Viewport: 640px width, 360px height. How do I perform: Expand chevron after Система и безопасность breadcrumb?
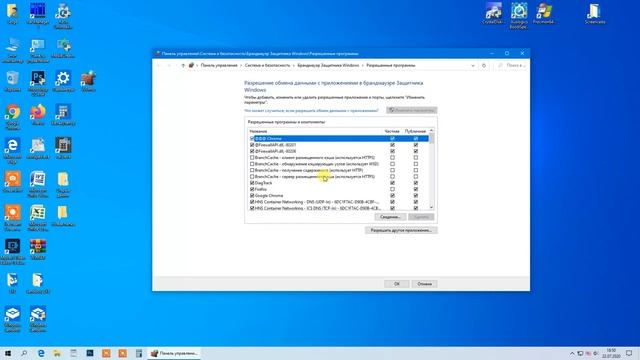tap(293, 65)
